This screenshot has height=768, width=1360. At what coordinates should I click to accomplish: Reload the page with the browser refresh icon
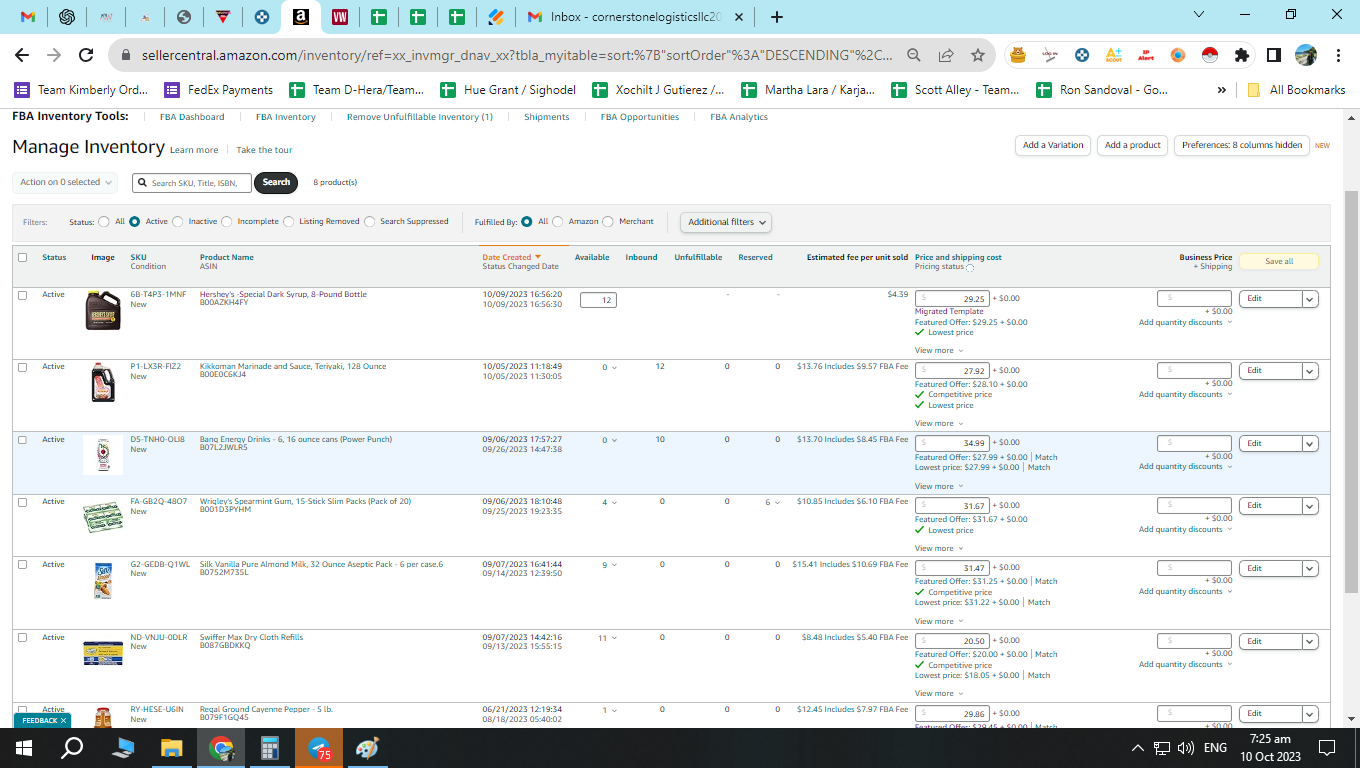click(x=86, y=55)
